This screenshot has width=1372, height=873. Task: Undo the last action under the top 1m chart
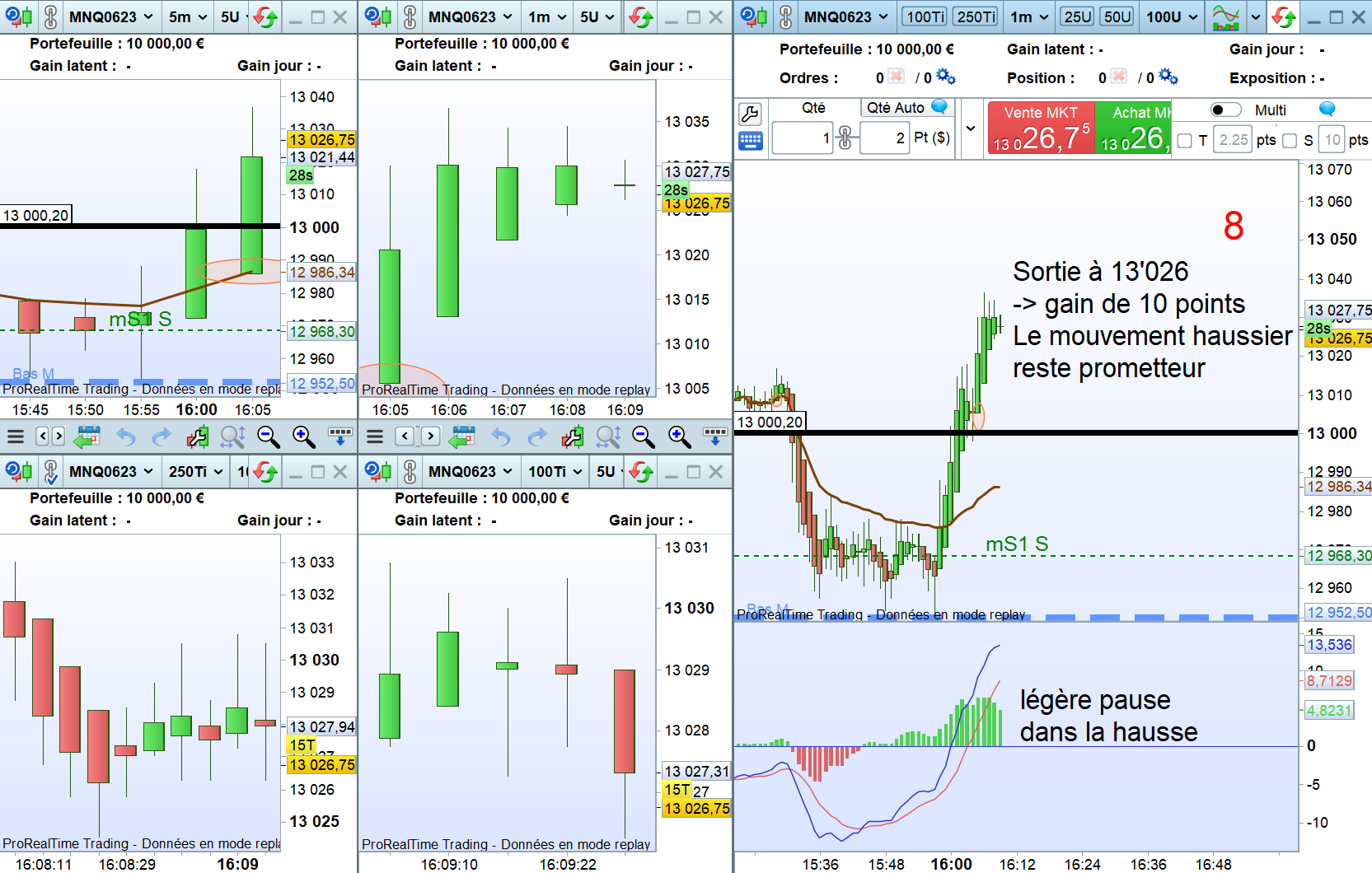(x=501, y=436)
